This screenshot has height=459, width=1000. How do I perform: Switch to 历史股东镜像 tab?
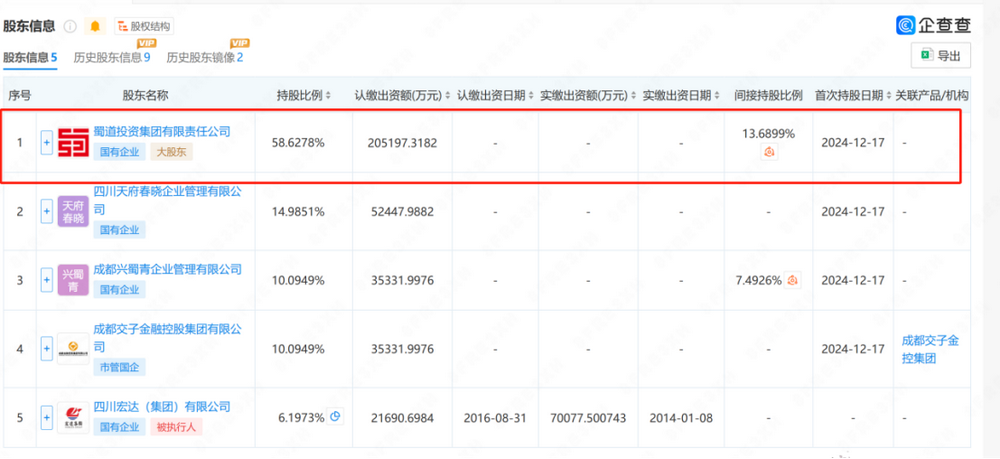pos(204,58)
